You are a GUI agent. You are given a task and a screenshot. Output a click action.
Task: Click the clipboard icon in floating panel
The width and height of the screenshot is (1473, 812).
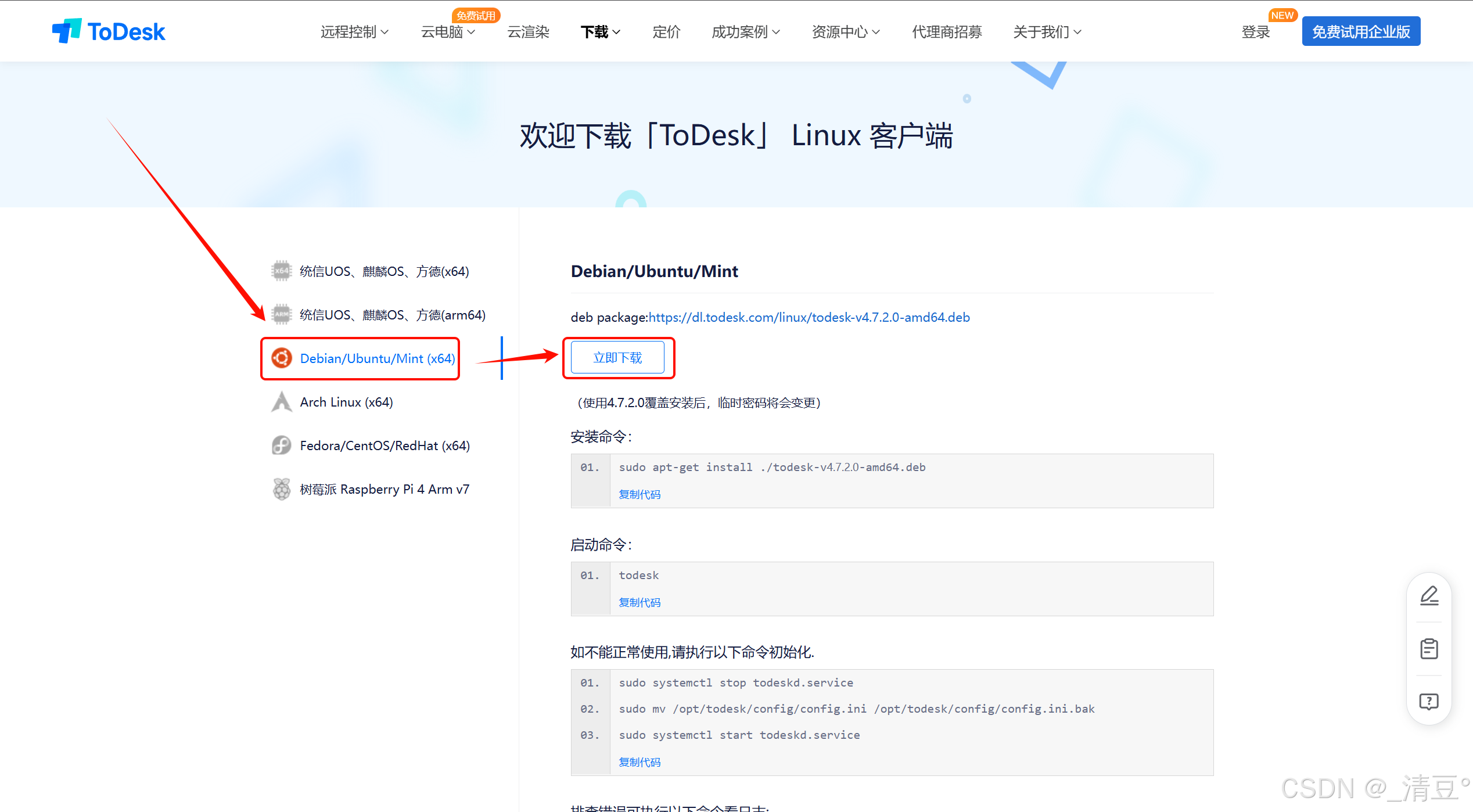1429,649
